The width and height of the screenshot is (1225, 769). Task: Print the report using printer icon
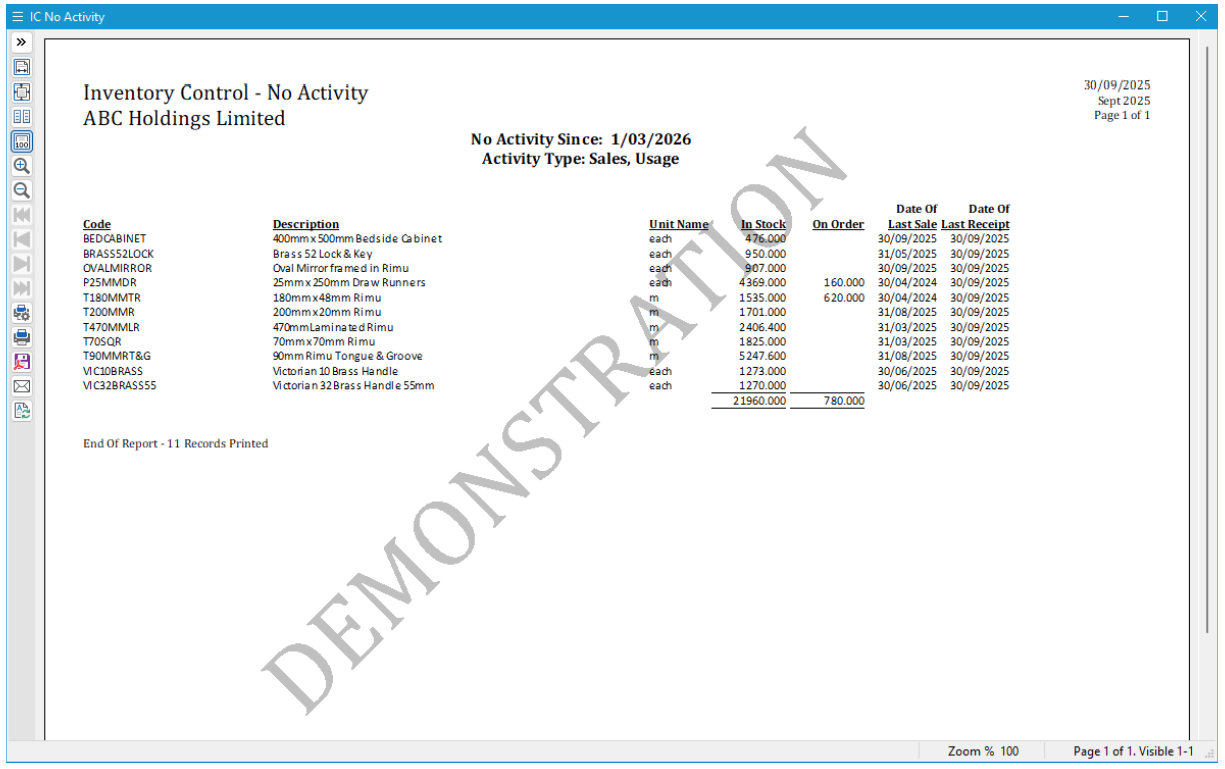tap(21, 337)
